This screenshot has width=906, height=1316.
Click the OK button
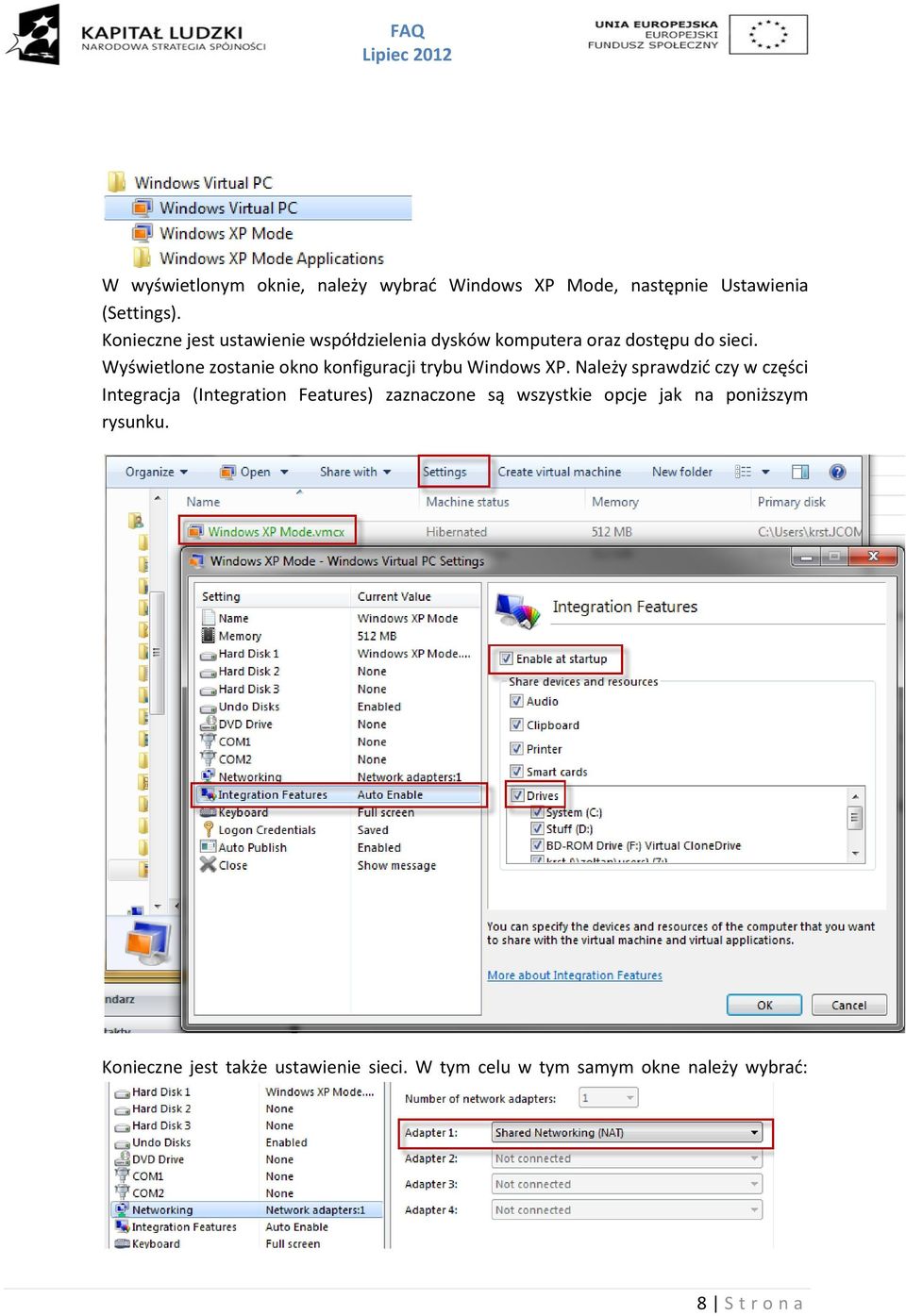point(764,1005)
